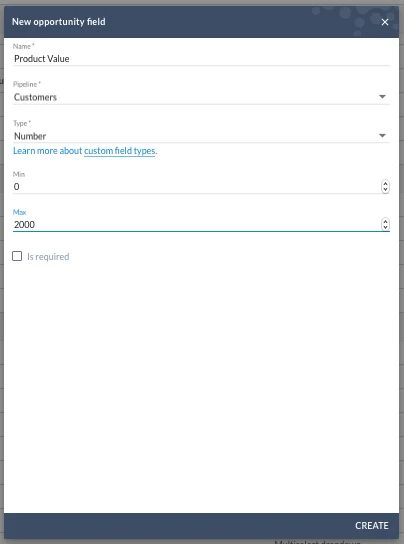Decrease Min value with down arrow
This screenshot has height=544, width=404.
385,190
